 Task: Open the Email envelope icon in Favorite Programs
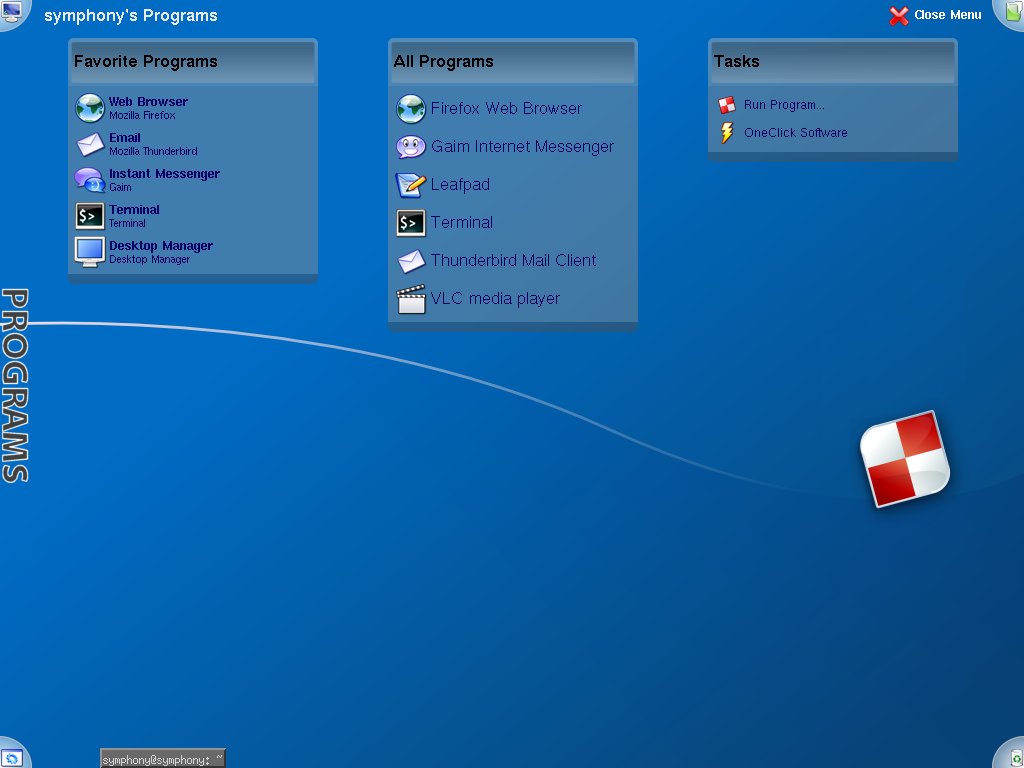tap(90, 144)
